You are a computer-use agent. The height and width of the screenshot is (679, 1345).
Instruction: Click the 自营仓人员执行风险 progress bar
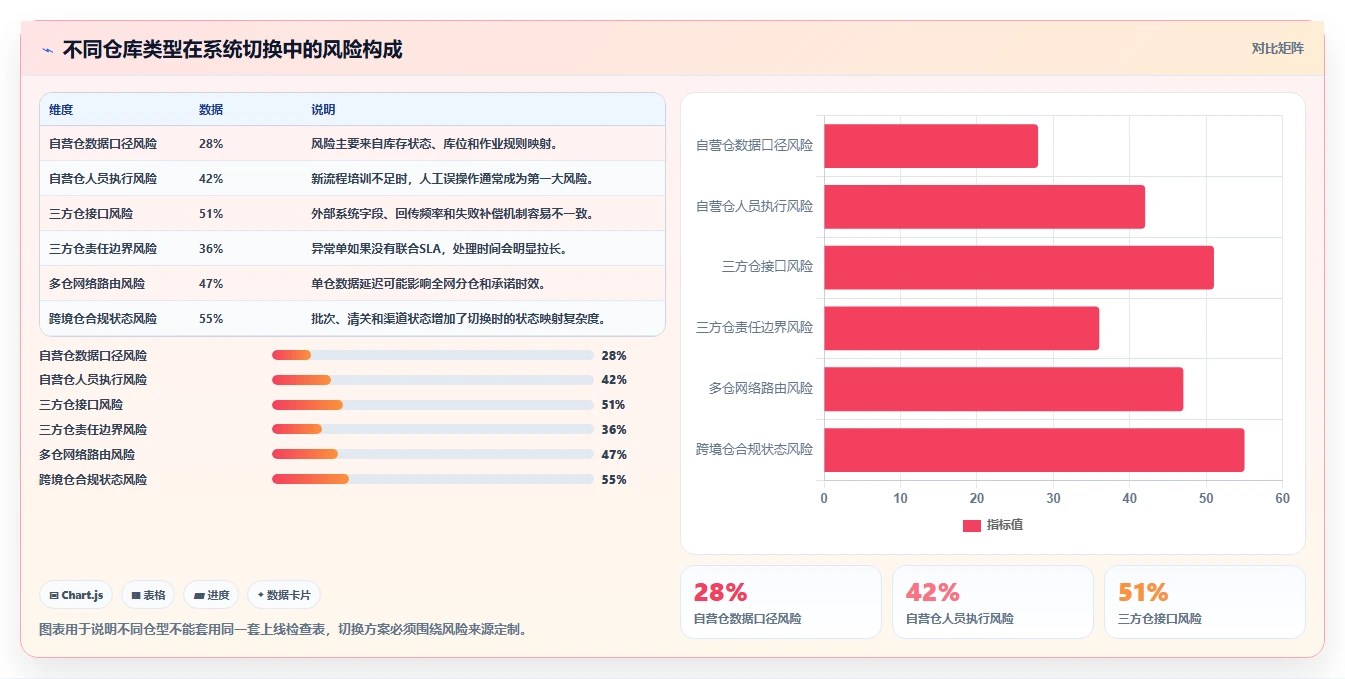click(433, 380)
